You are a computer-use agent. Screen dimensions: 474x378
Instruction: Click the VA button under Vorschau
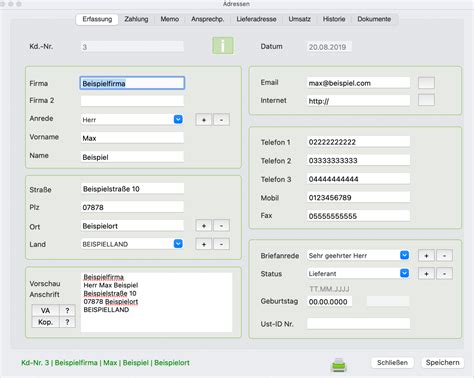pyautogui.click(x=45, y=311)
